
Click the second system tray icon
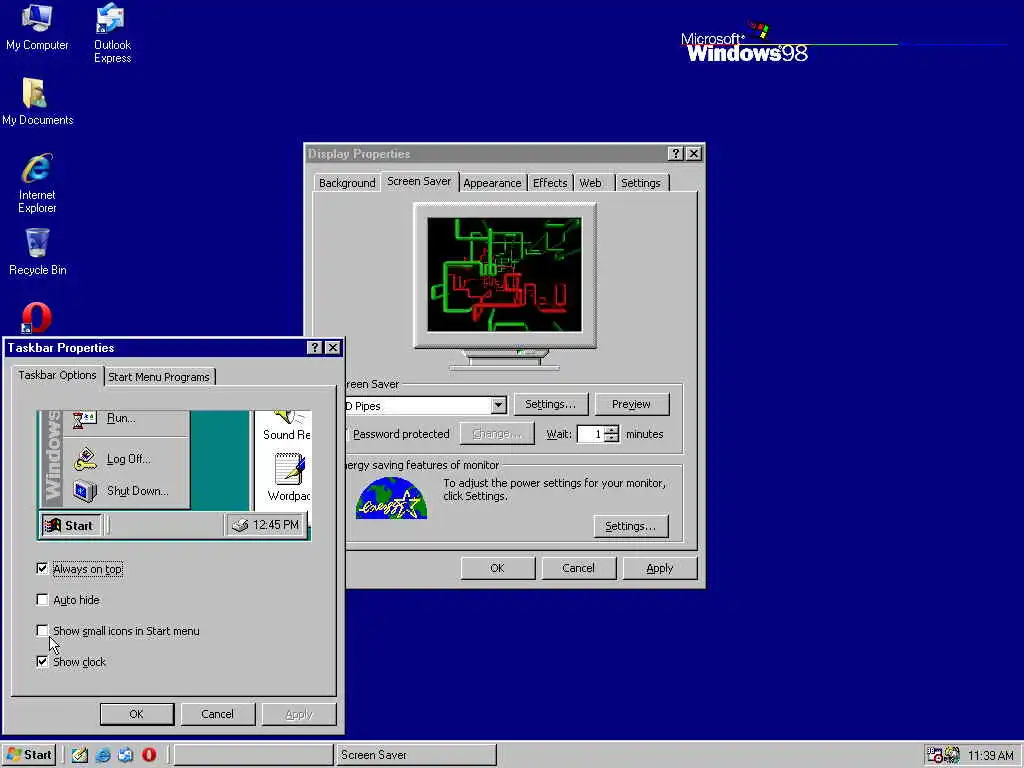coord(952,755)
